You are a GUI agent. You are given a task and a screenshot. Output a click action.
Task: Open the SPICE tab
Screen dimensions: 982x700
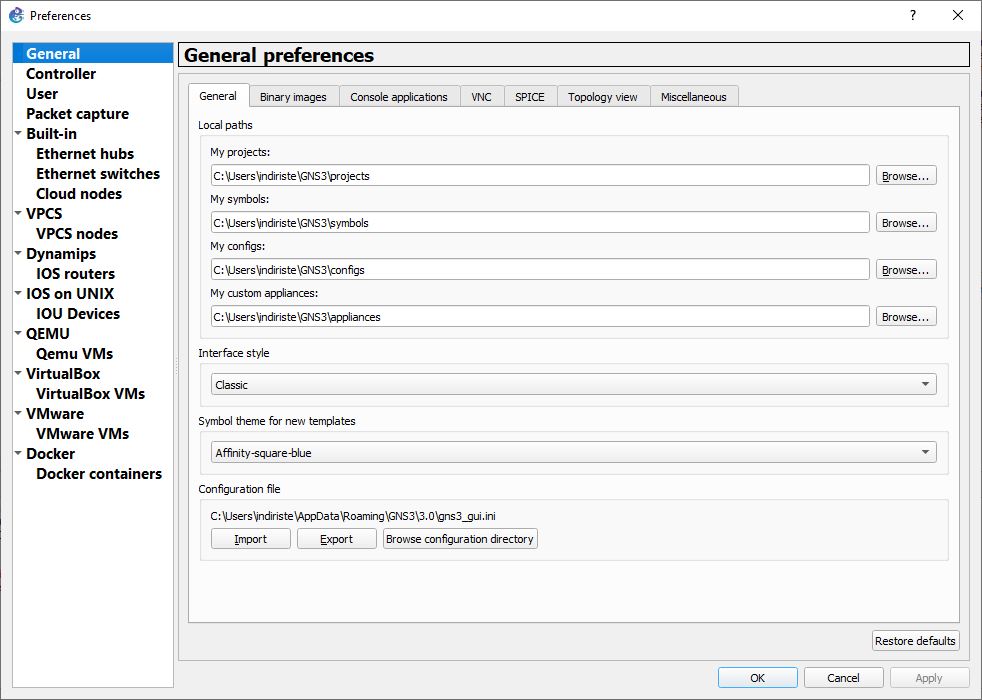pos(530,97)
